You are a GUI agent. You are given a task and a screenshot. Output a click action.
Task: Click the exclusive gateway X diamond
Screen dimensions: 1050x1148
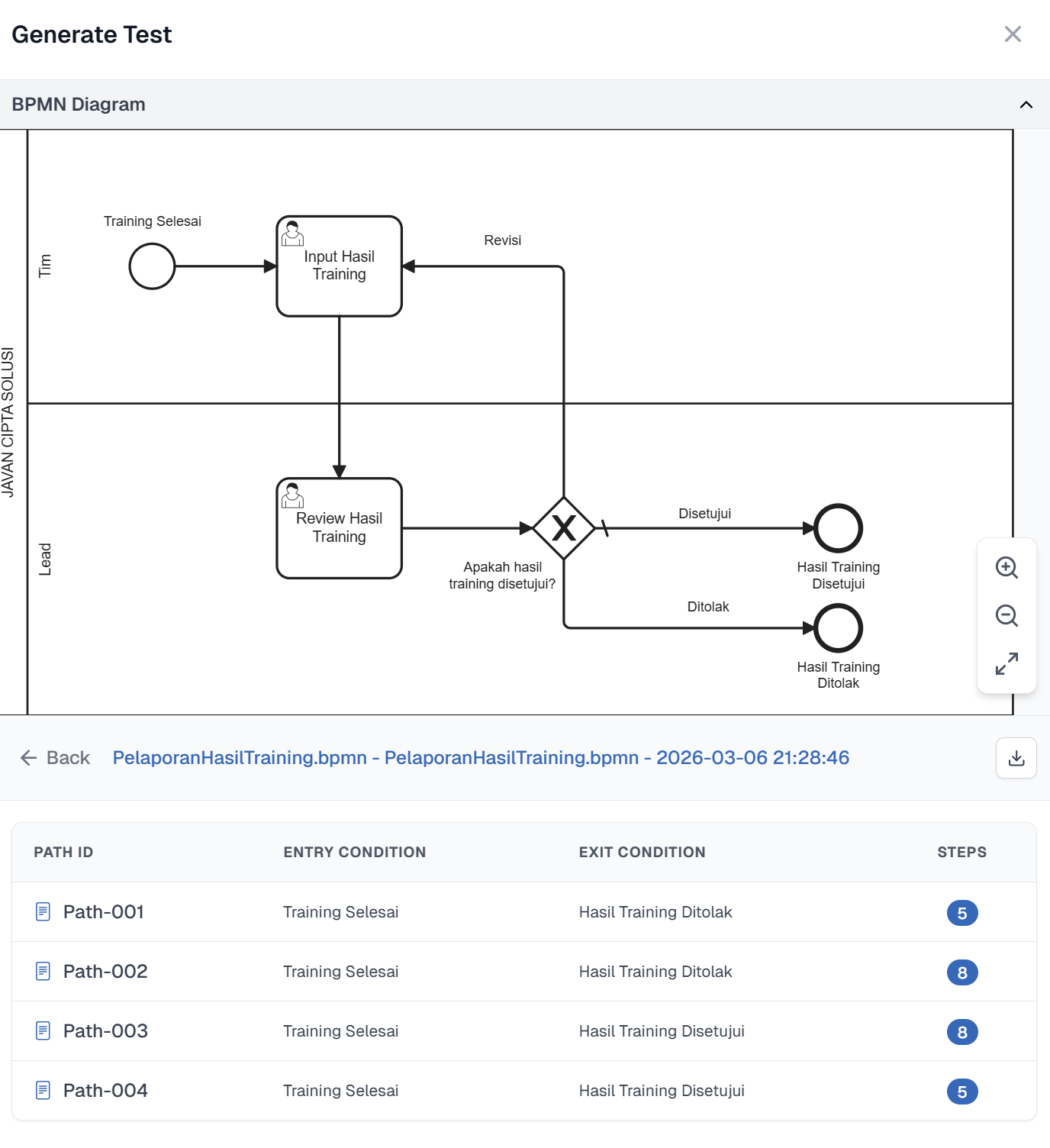(x=564, y=528)
